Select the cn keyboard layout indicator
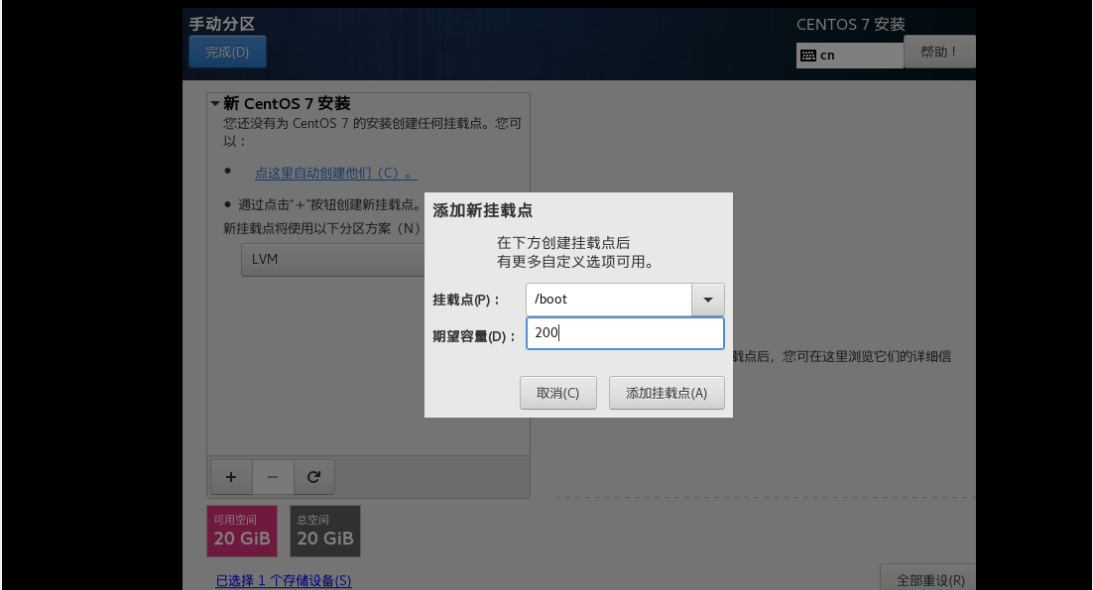 [850, 56]
